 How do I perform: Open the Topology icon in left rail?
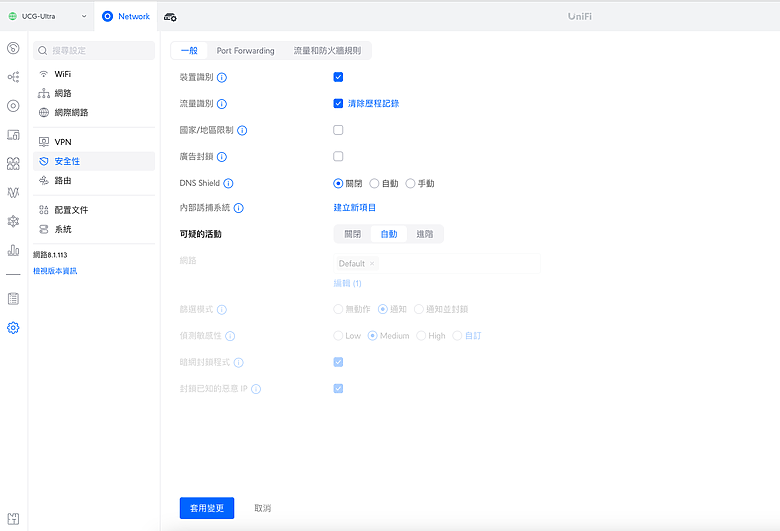coord(13,77)
